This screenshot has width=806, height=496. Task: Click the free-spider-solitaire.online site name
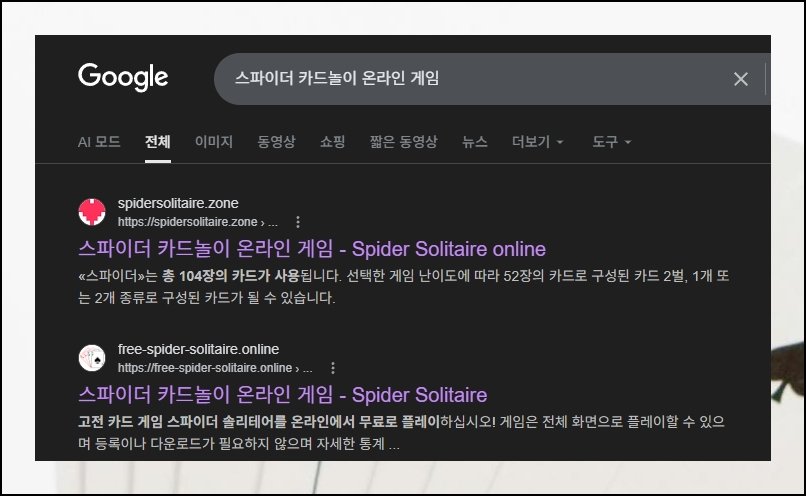point(198,350)
